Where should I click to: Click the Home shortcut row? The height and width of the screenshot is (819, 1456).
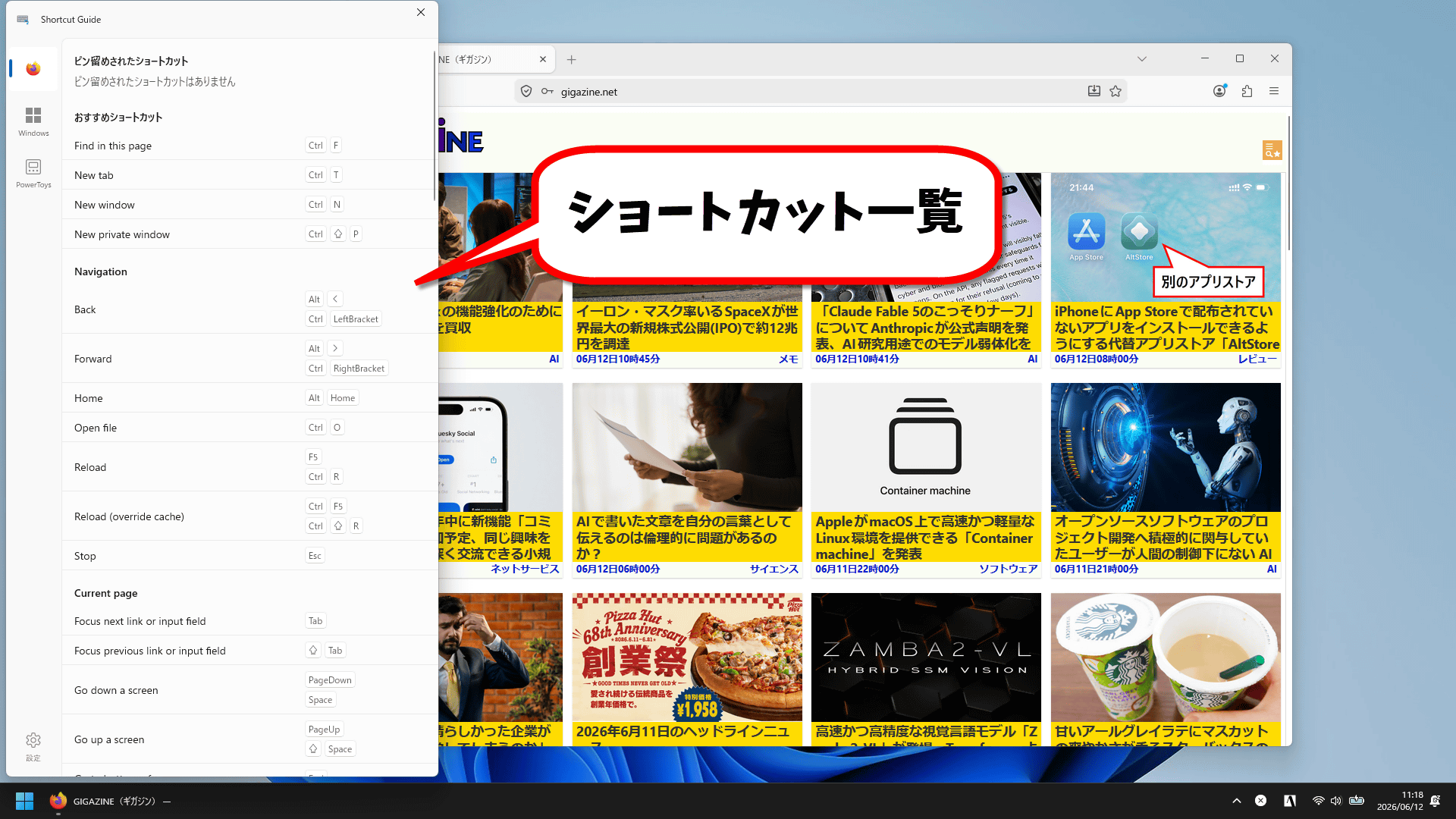pyautogui.click(x=249, y=398)
